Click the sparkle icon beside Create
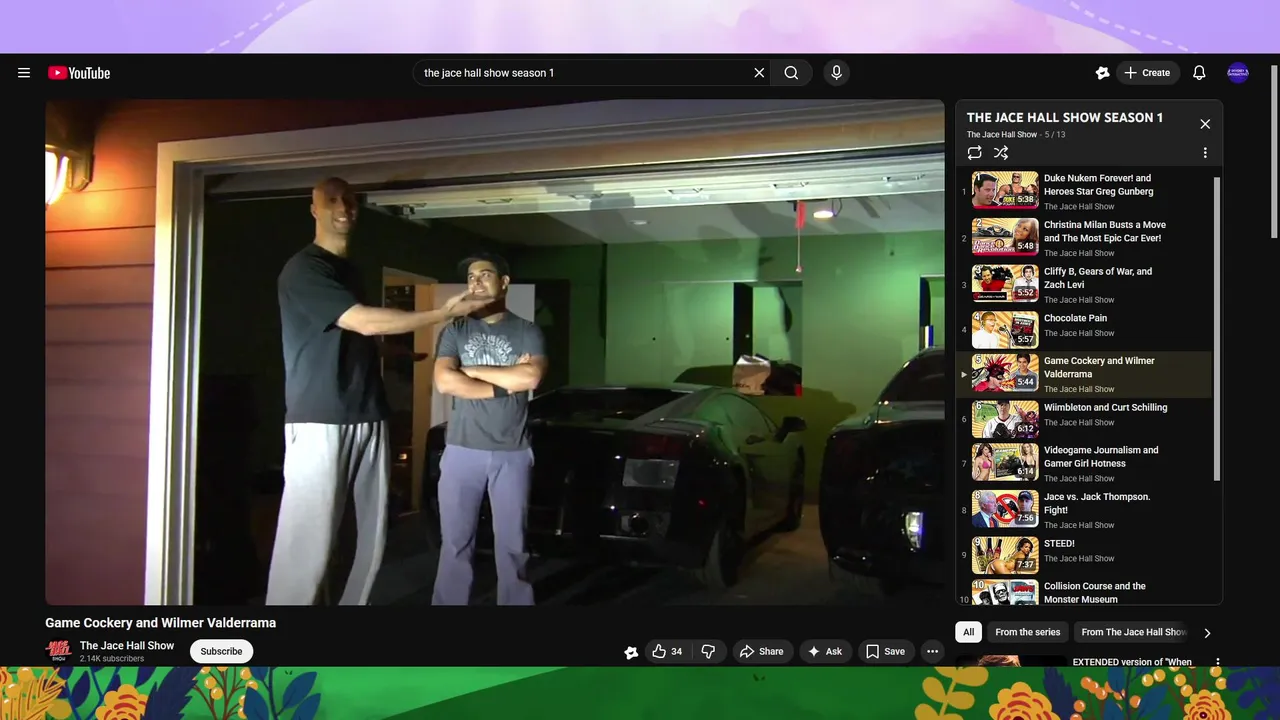Screen dimensions: 1280x720 click(1102, 73)
